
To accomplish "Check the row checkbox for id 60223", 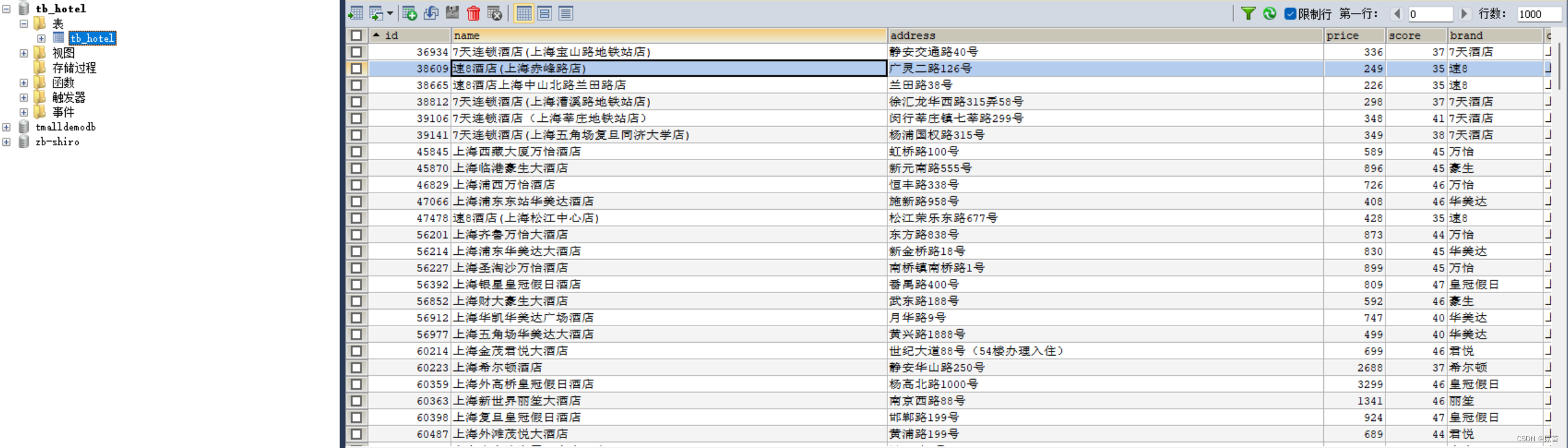I will (x=357, y=367).
